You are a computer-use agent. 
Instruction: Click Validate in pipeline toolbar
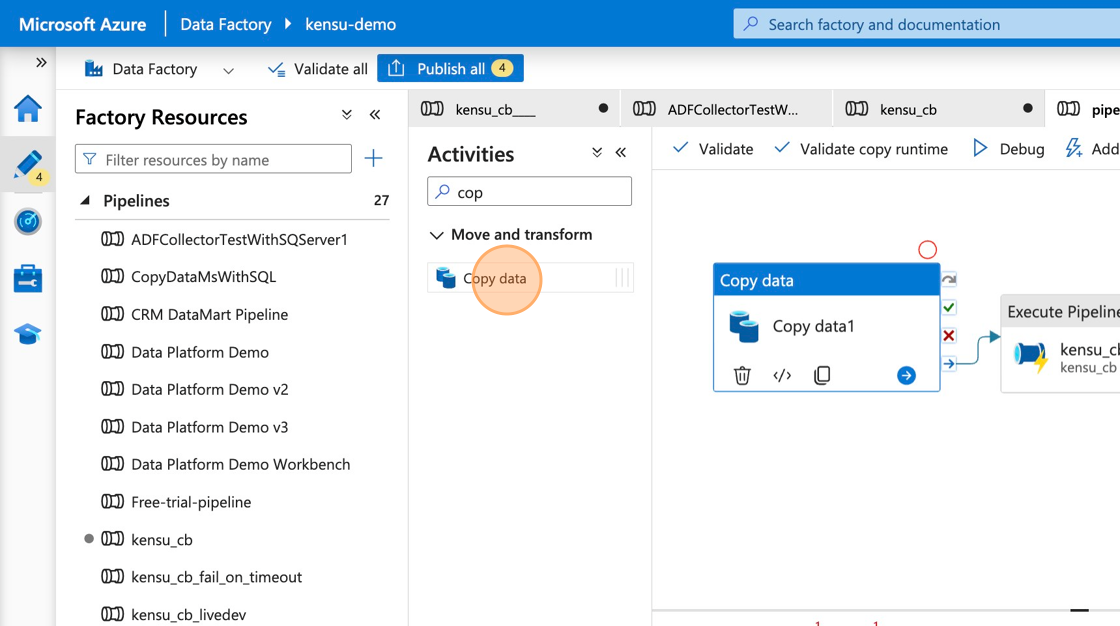(x=713, y=149)
